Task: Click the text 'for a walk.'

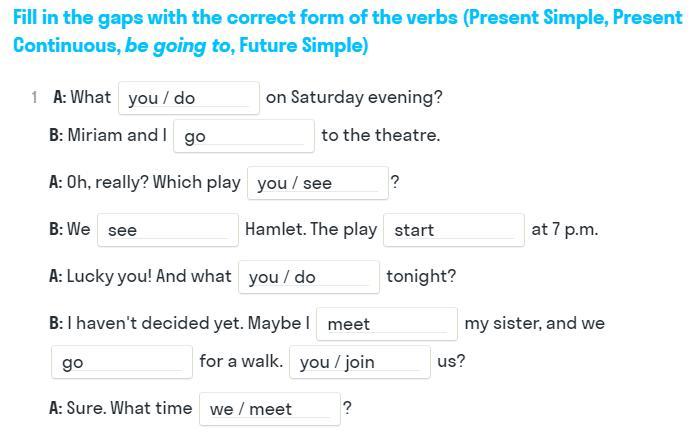Action: click(x=240, y=361)
